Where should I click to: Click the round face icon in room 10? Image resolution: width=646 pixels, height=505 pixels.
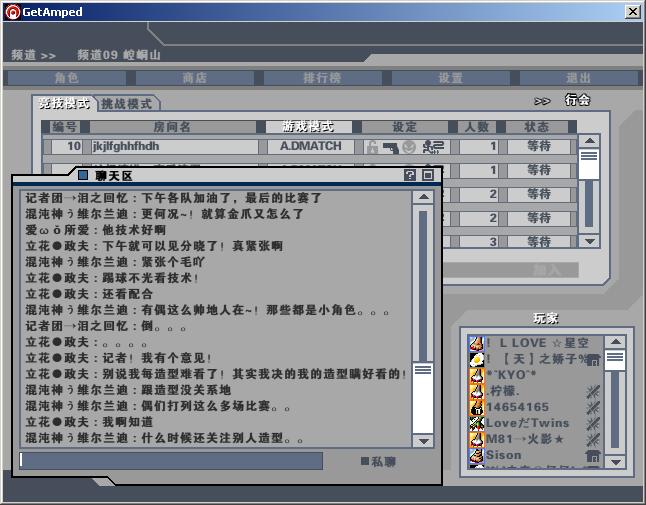click(x=409, y=147)
